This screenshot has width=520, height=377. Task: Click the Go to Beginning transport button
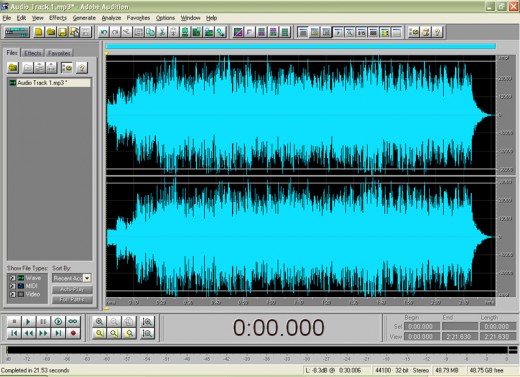[x=14, y=333]
